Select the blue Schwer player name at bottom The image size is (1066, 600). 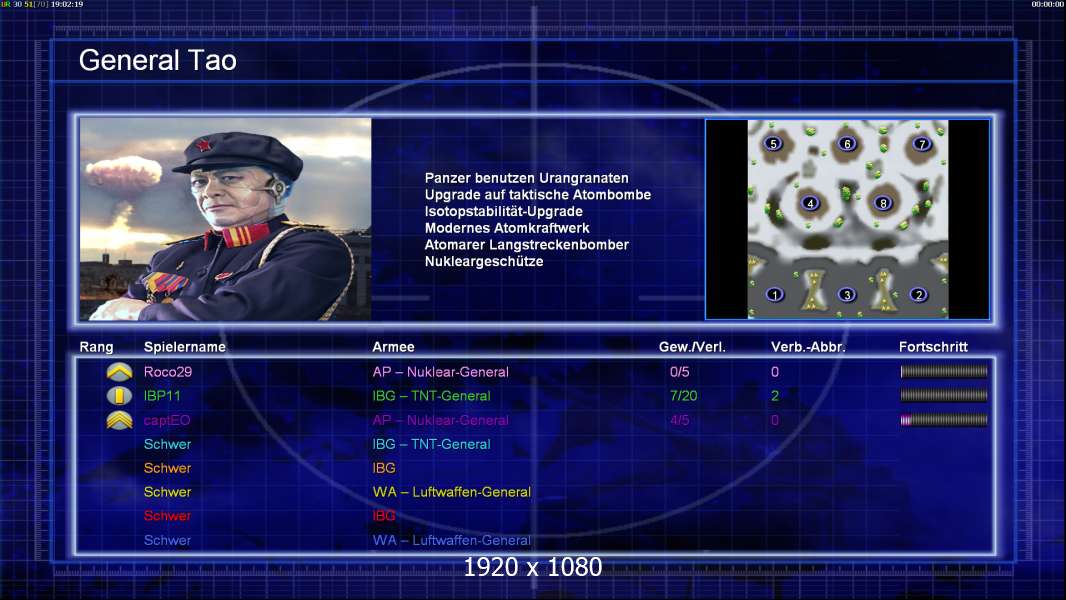coord(167,540)
